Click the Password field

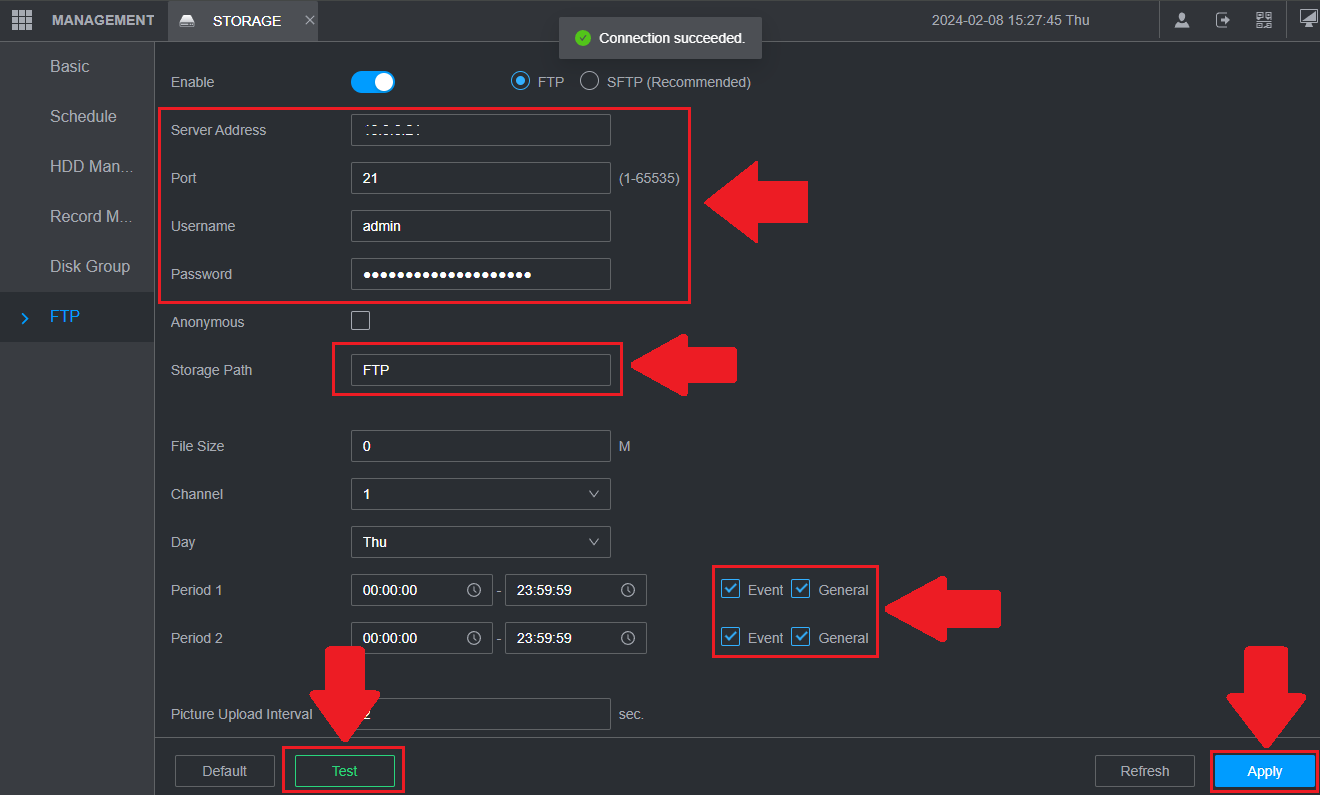click(481, 274)
